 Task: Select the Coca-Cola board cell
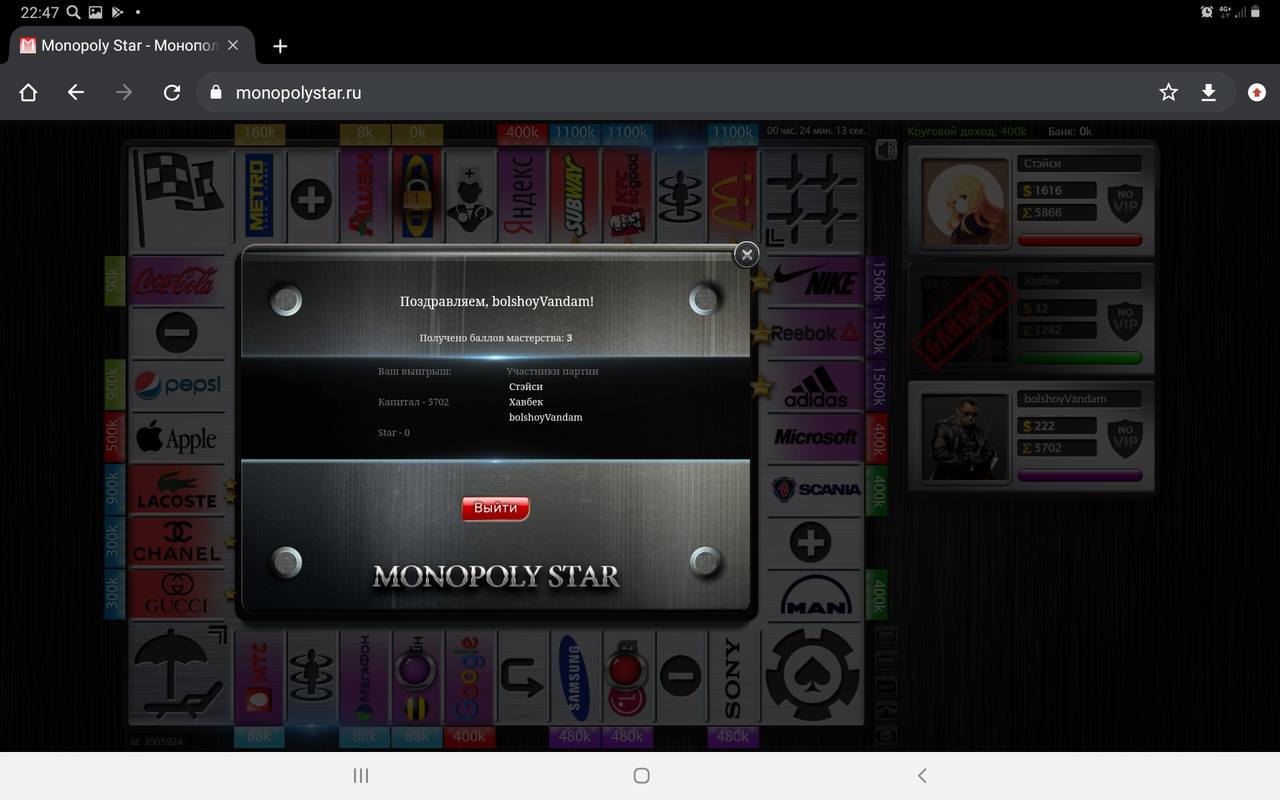[x=179, y=281]
